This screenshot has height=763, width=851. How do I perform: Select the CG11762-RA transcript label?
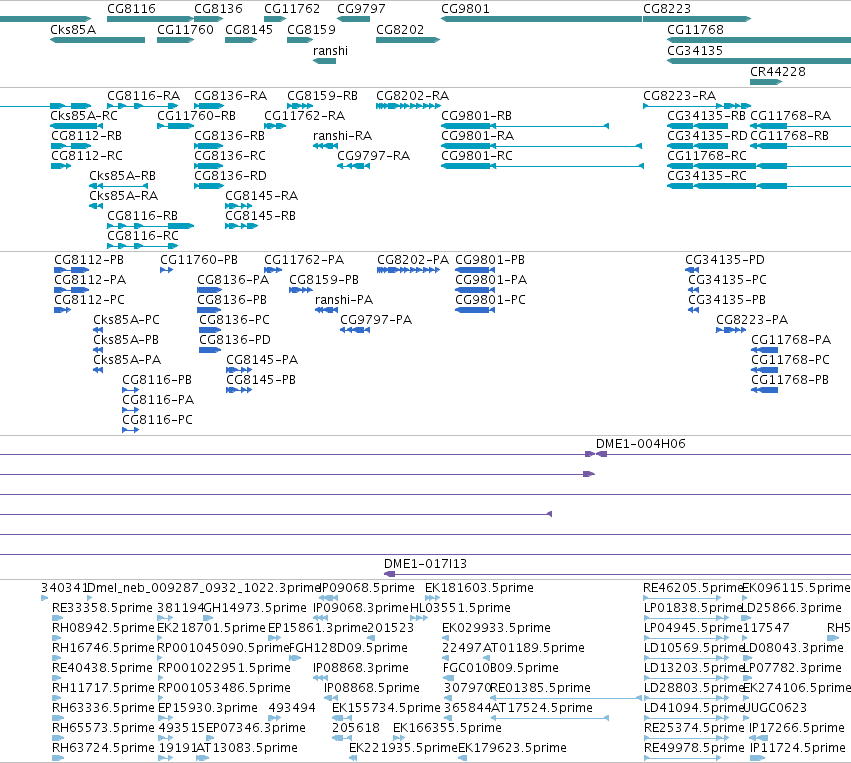click(x=304, y=116)
